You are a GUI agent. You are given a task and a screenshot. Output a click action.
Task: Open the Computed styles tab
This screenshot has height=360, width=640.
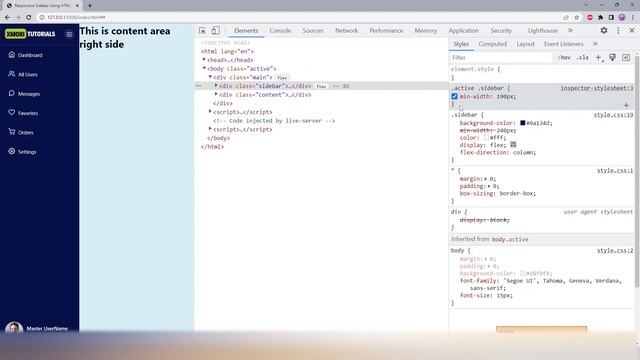[493, 44]
